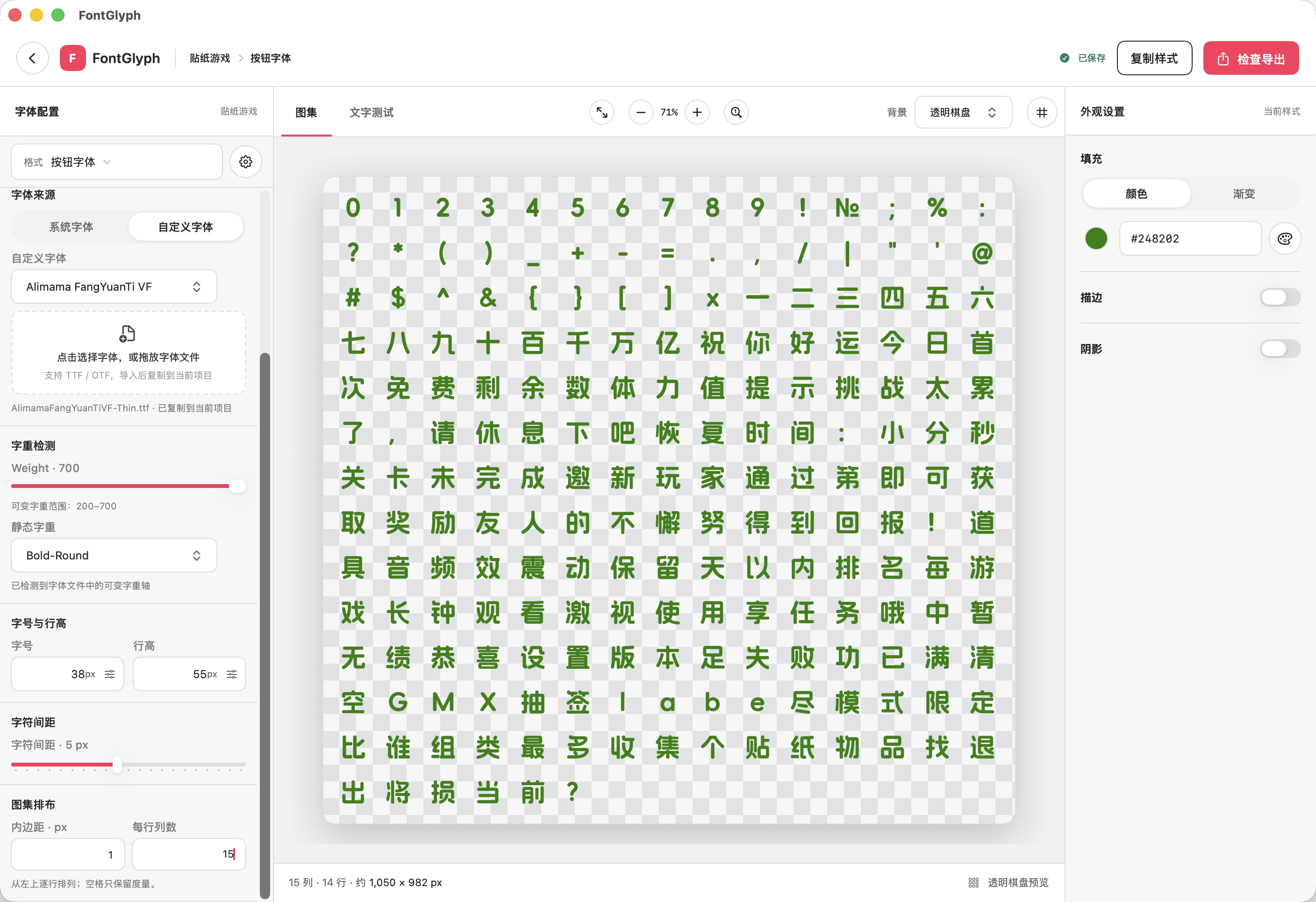Image resolution: width=1316 pixels, height=902 pixels.
Task: Click the 每行列数 input showing 15
Action: point(188,854)
